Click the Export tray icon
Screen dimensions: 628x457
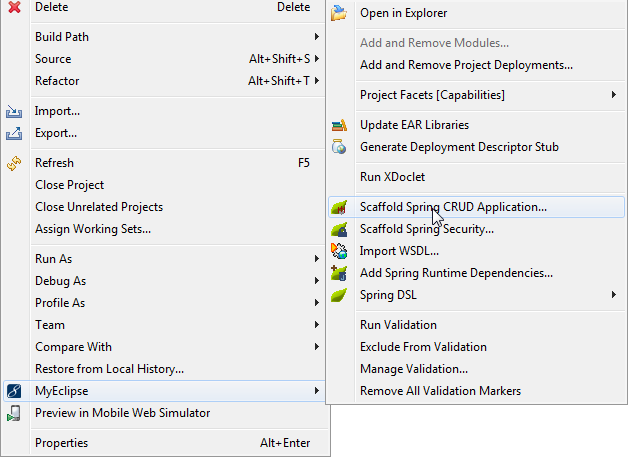point(14,133)
